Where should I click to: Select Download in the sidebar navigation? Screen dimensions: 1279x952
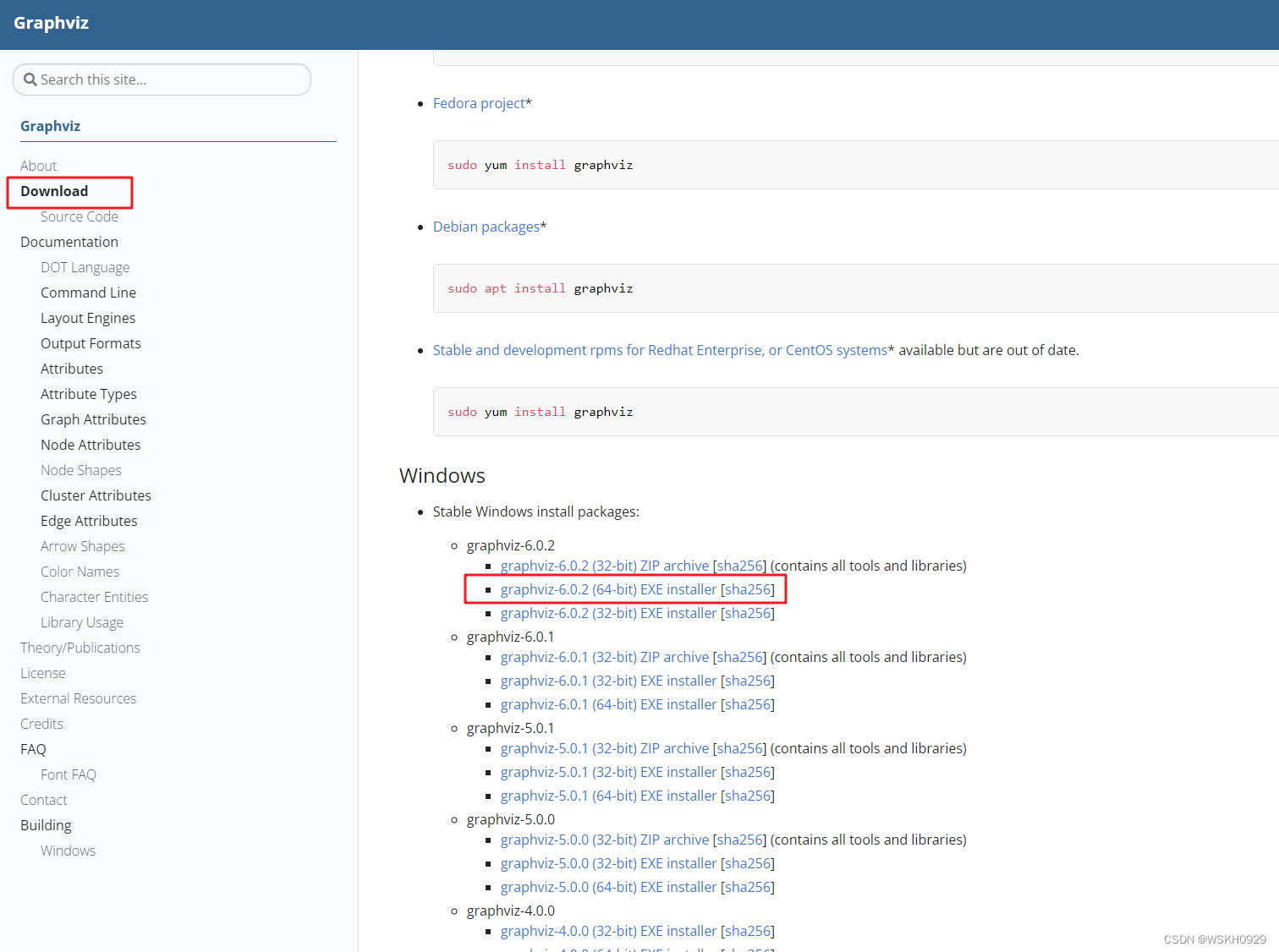[54, 191]
